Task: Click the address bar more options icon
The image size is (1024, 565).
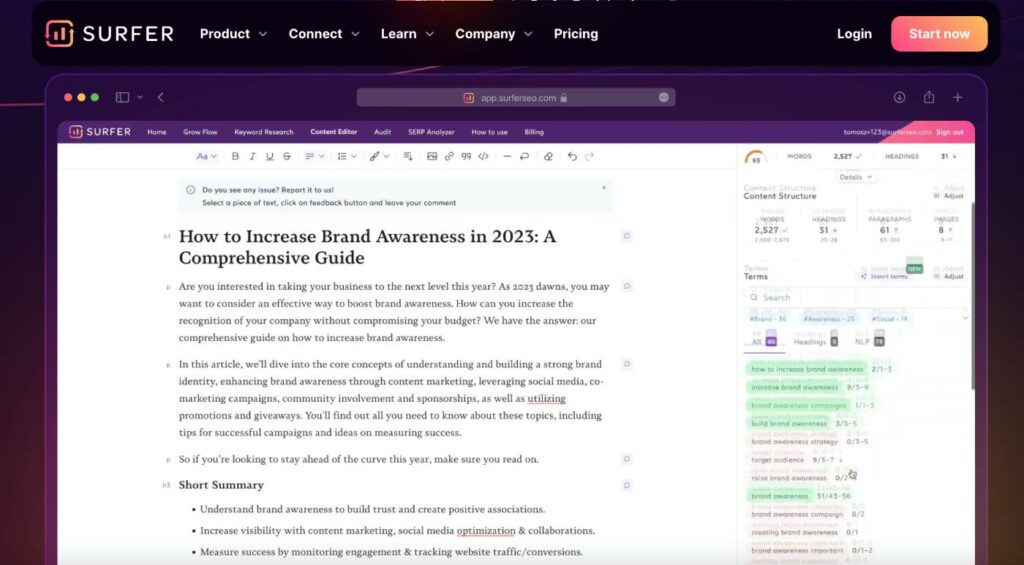Action: (x=664, y=97)
